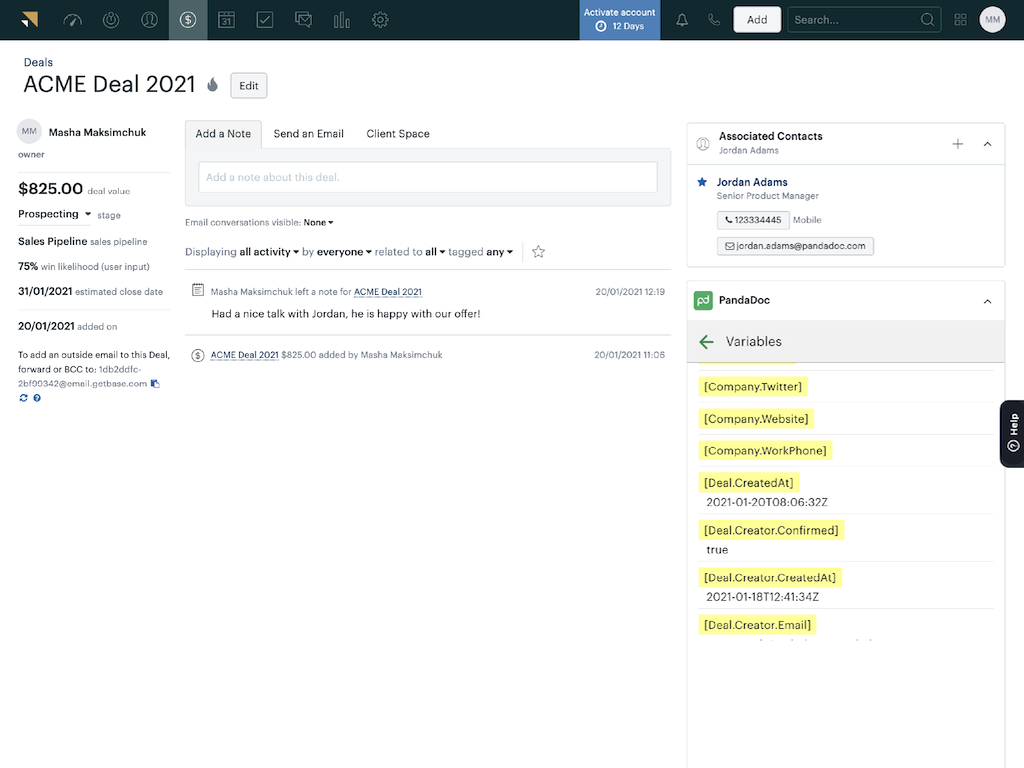
Task: Toggle the hot deal flame icon
Action: tap(212, 85)
